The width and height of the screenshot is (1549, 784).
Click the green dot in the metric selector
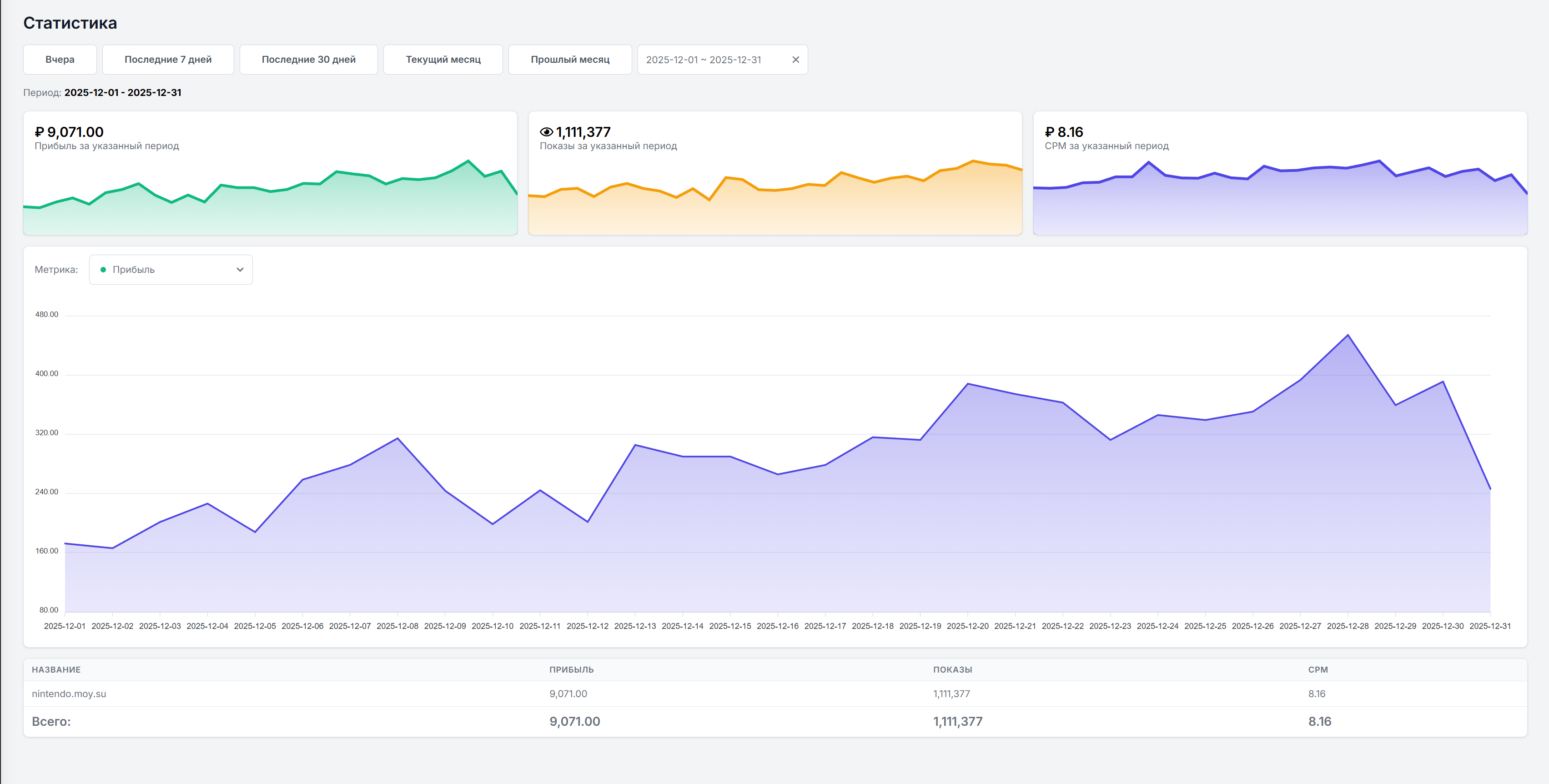coord(103,270)
